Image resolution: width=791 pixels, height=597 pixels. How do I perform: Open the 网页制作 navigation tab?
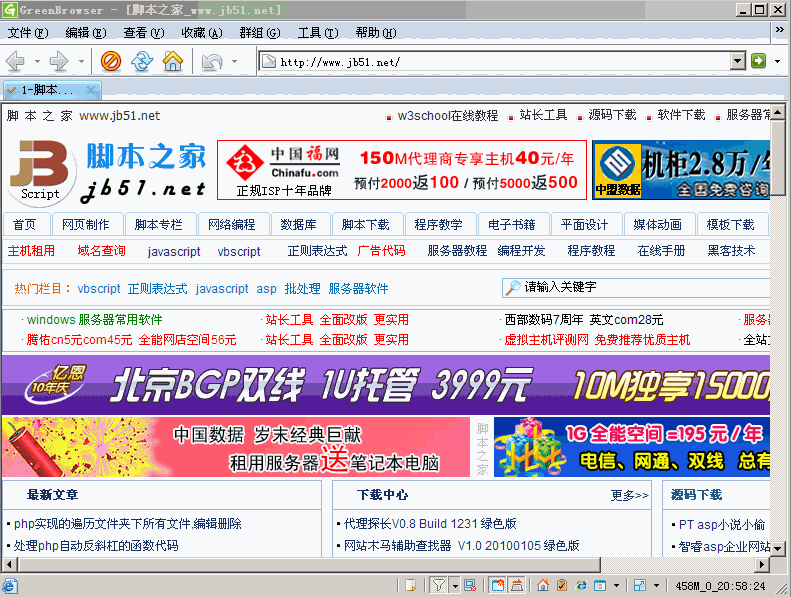pyautogui.click(x=86, y=225)
